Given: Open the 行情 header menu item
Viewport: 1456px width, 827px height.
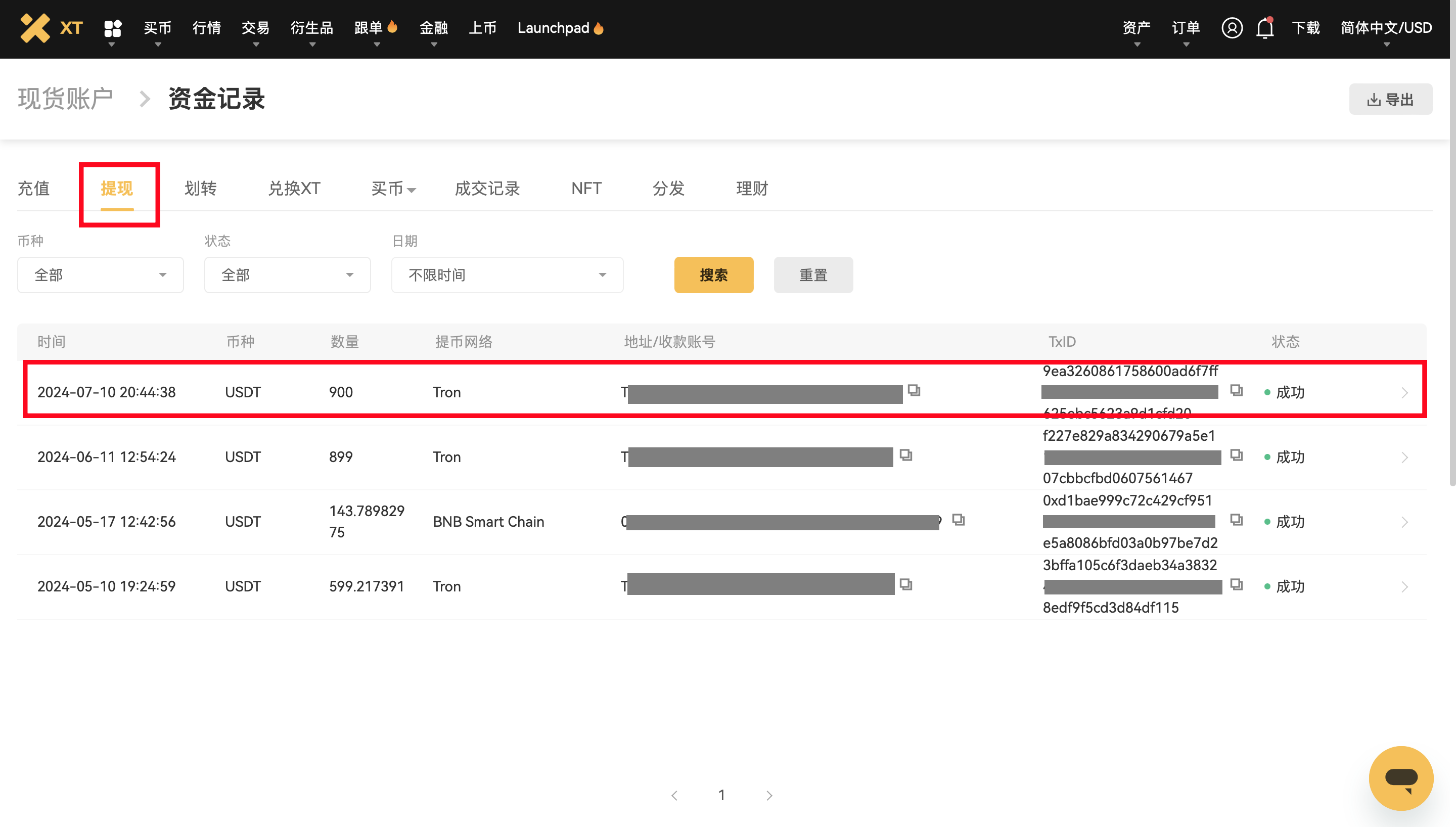Looking at the screenshot, I should (x=207, y=28).
